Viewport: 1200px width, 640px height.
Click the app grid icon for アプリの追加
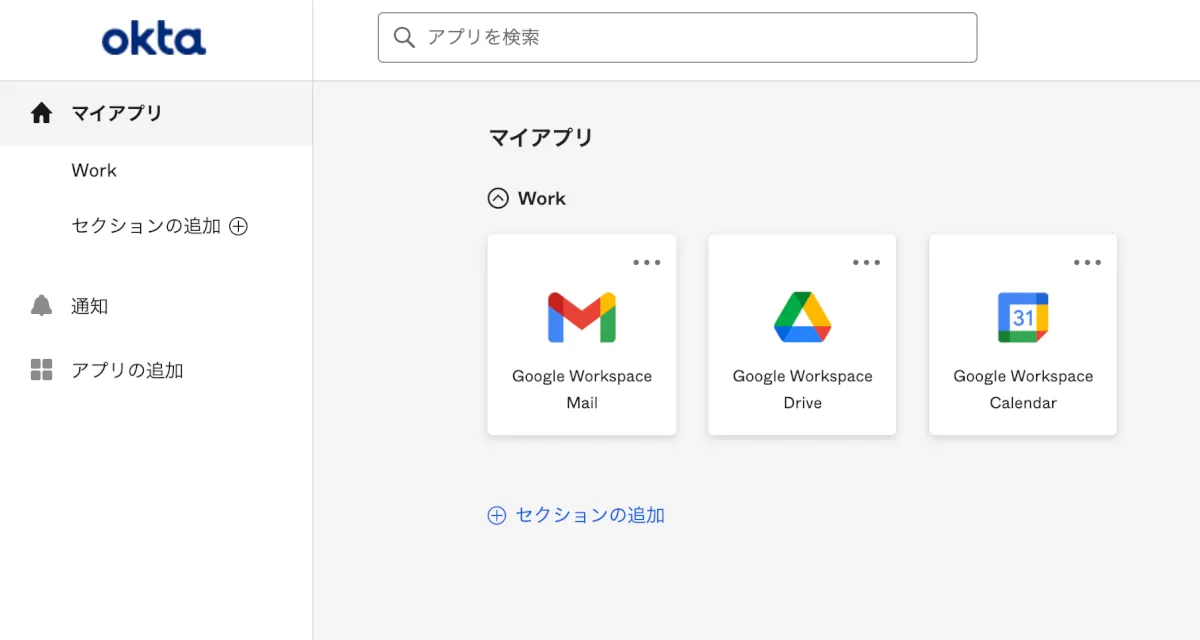[x=41, y=370]
